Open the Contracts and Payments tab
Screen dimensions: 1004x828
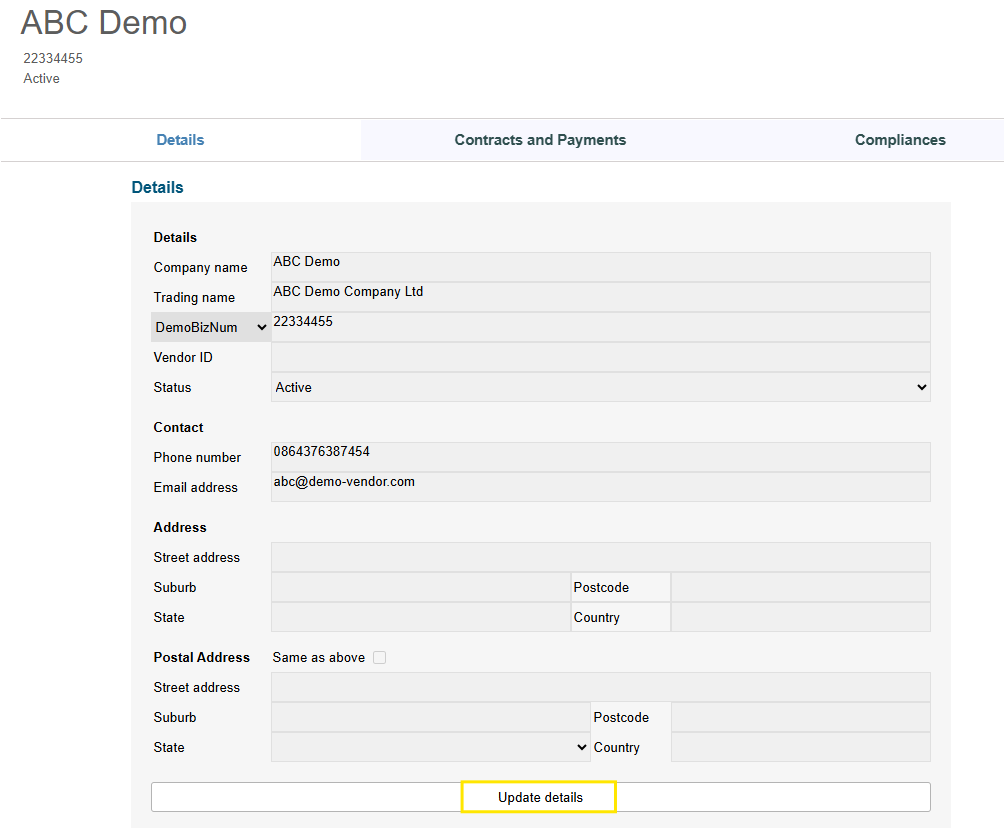point(540,140)
